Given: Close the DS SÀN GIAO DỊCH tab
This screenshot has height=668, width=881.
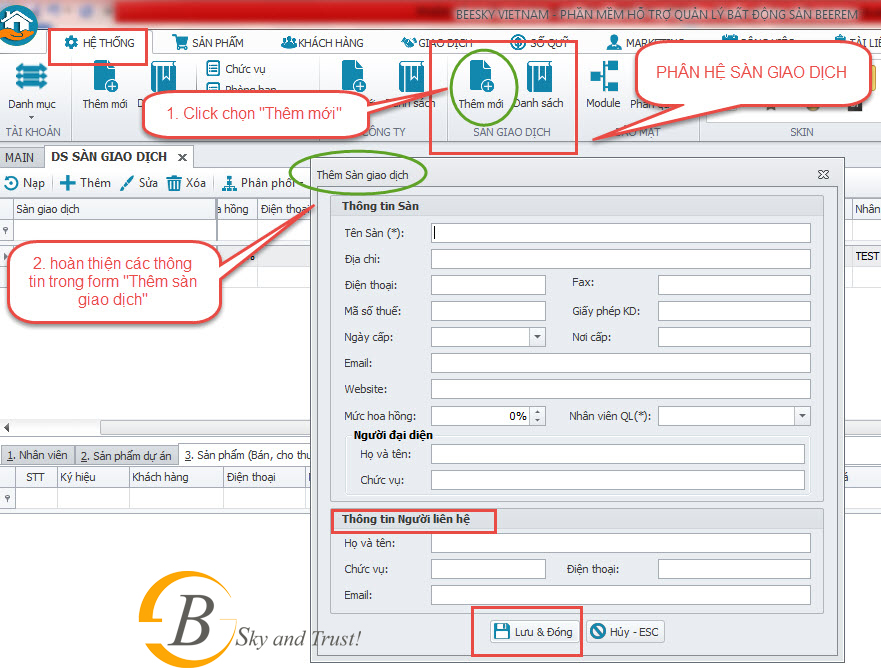Looking at the screenshot, I should tap(182, 157).
